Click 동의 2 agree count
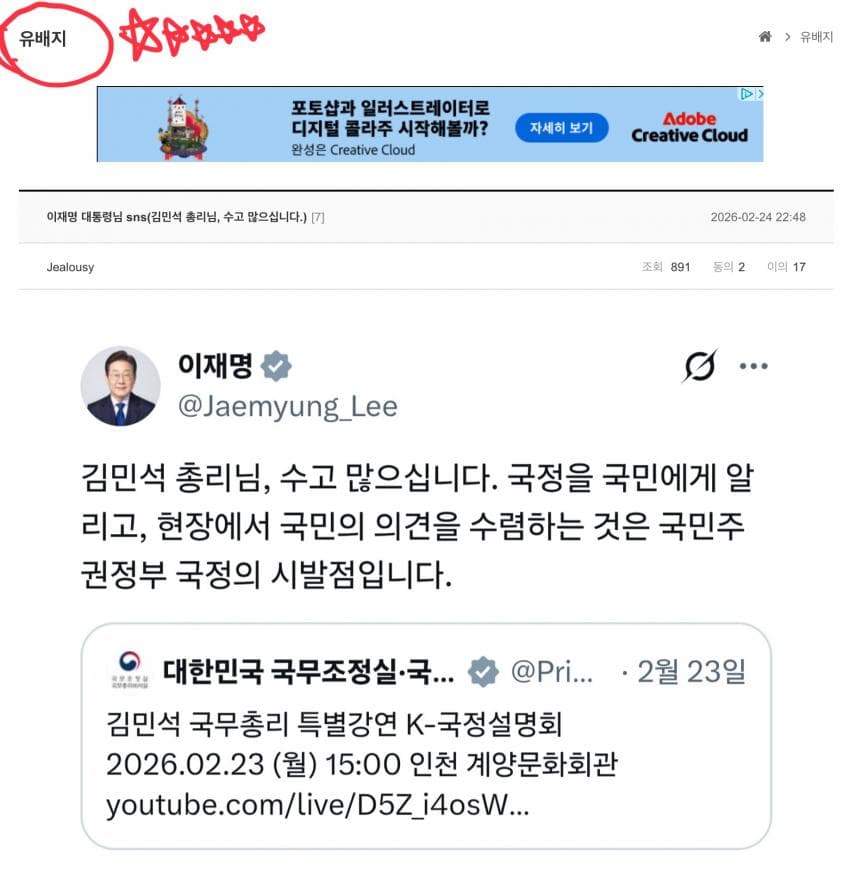This screenshot has height=870, width=850. 728,267
